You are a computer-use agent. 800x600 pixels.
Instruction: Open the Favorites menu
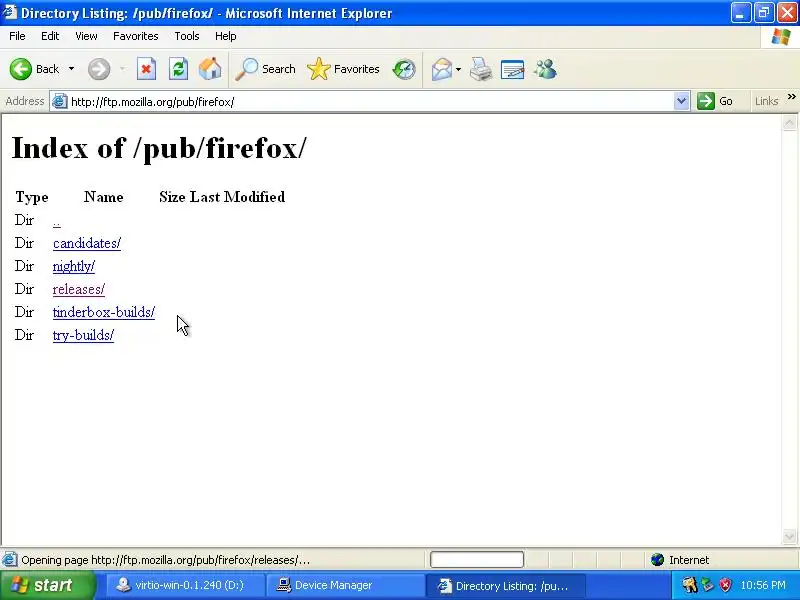pos(136,36)
